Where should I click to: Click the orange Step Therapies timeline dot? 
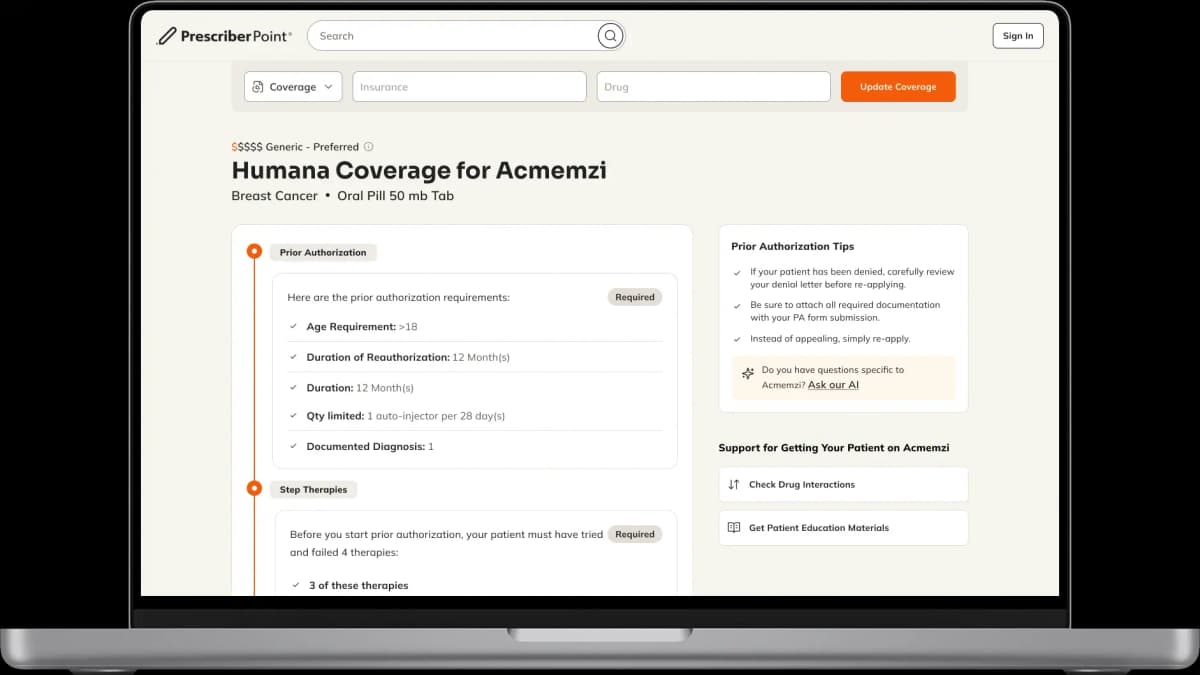click(x=254, y=489)
